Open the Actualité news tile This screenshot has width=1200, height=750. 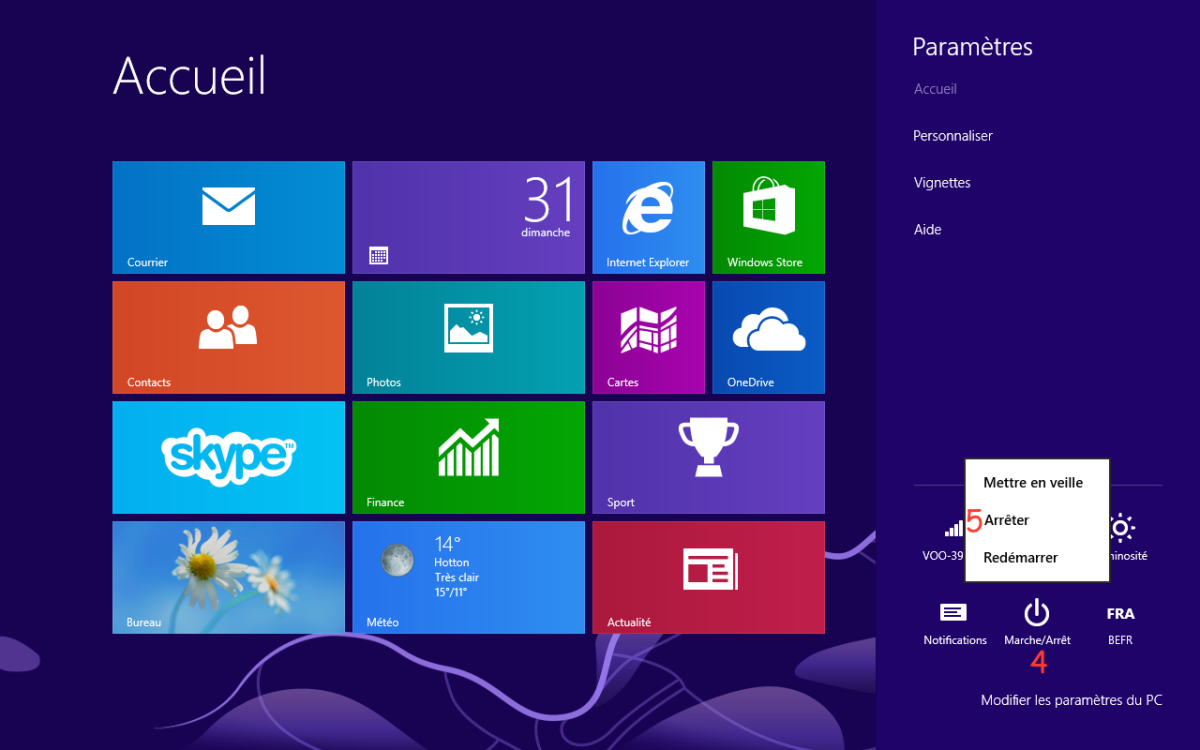click(x=708, y=577)
